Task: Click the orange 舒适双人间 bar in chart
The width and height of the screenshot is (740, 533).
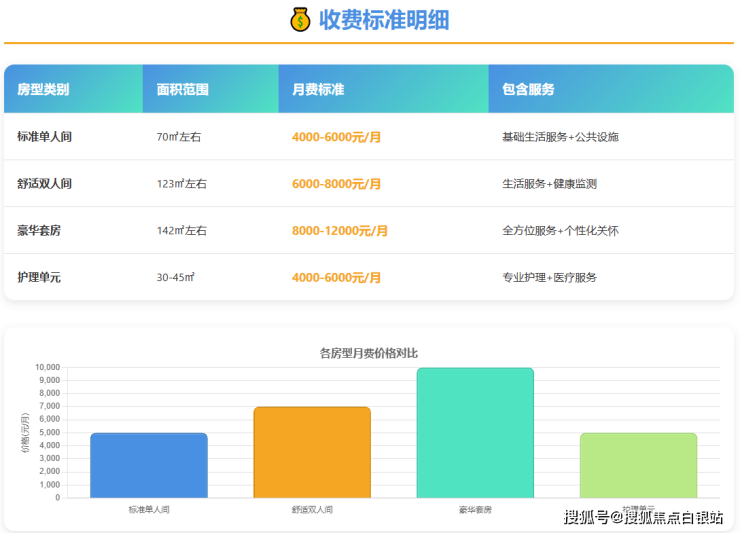Action: click(312, 452)
